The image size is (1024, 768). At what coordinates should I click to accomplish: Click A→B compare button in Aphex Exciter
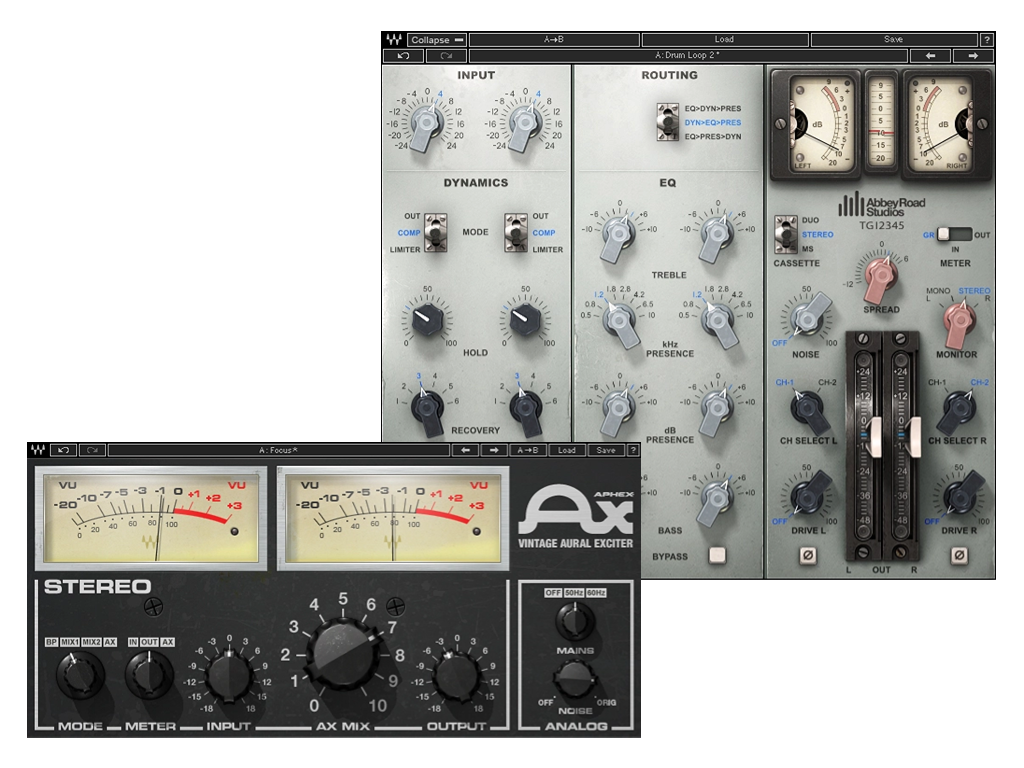[x=528, y=450]
